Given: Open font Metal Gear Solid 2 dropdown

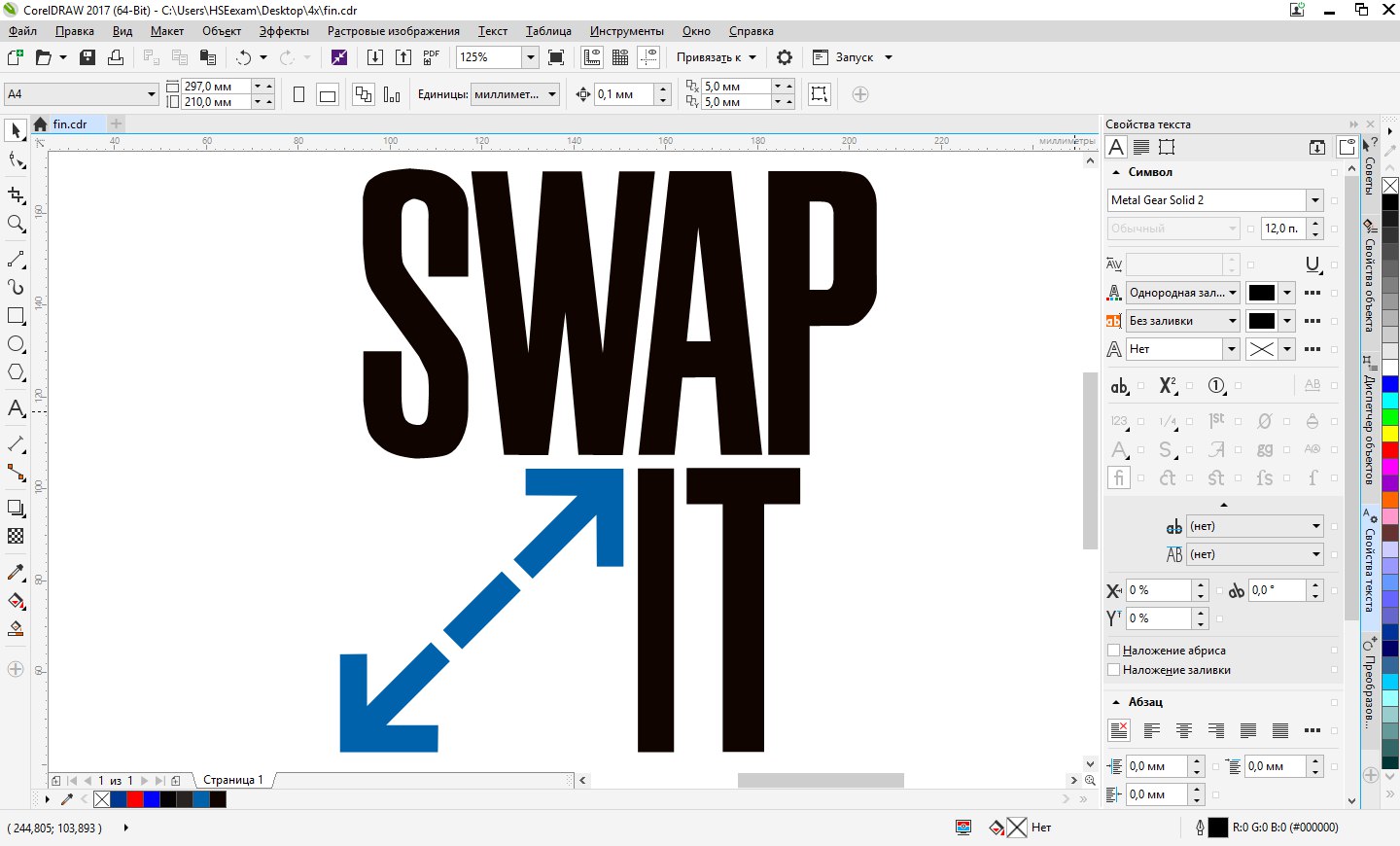Looking at the screenshot, I should [x=1314, y=200].
